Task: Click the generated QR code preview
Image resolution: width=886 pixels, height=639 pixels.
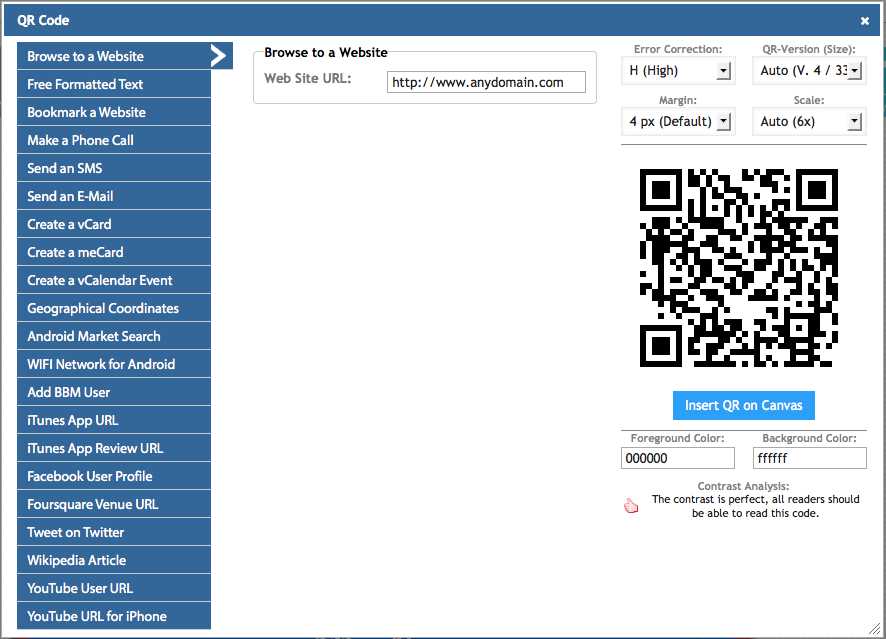Action: click(x=739, y=267)
